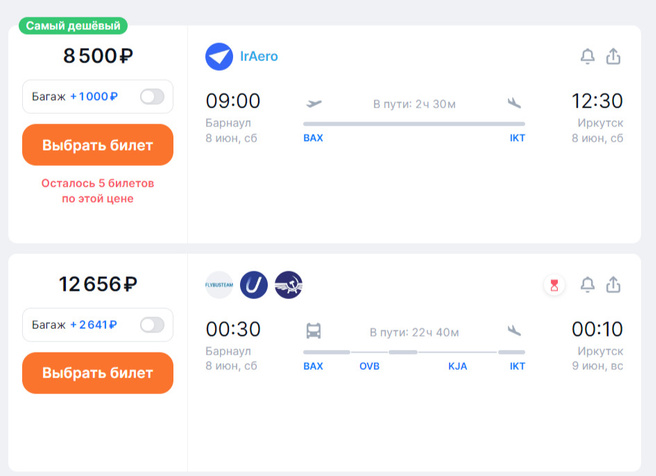Click the bell icon on IrAero flight
The width and height of the screenshot is (656, 476).
[x=587, y=57]
